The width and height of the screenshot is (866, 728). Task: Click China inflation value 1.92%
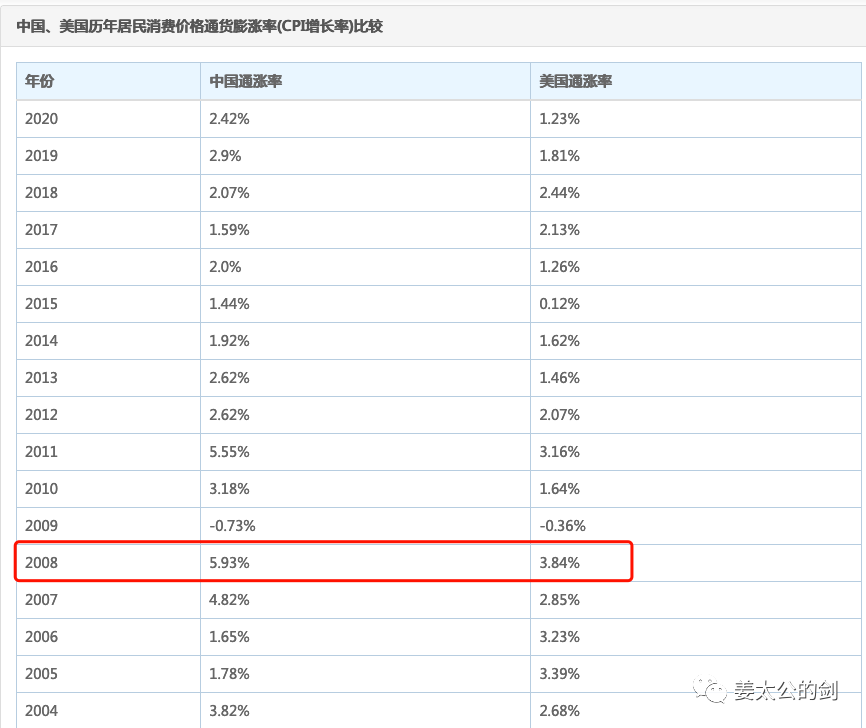click(x=229, y=341)
